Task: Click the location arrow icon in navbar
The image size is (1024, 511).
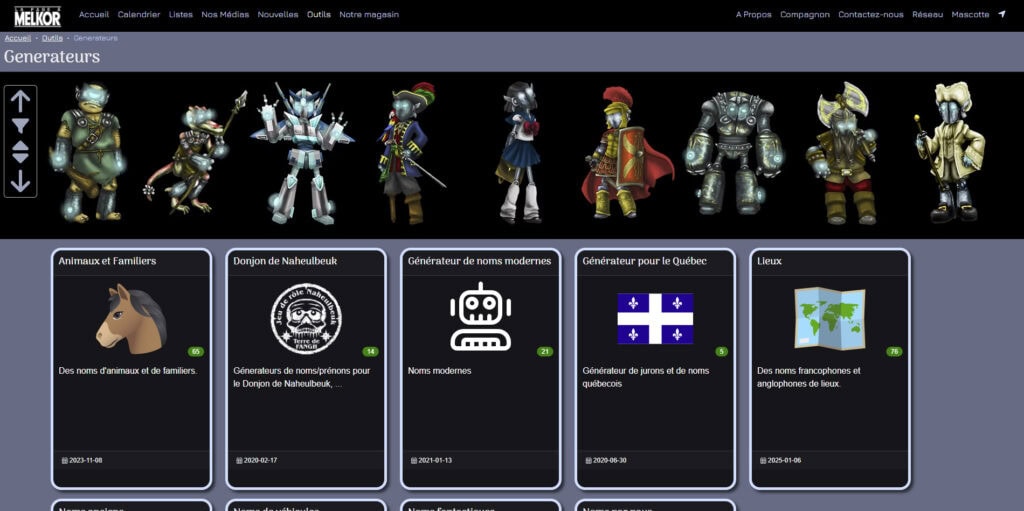Action: 1002,15
